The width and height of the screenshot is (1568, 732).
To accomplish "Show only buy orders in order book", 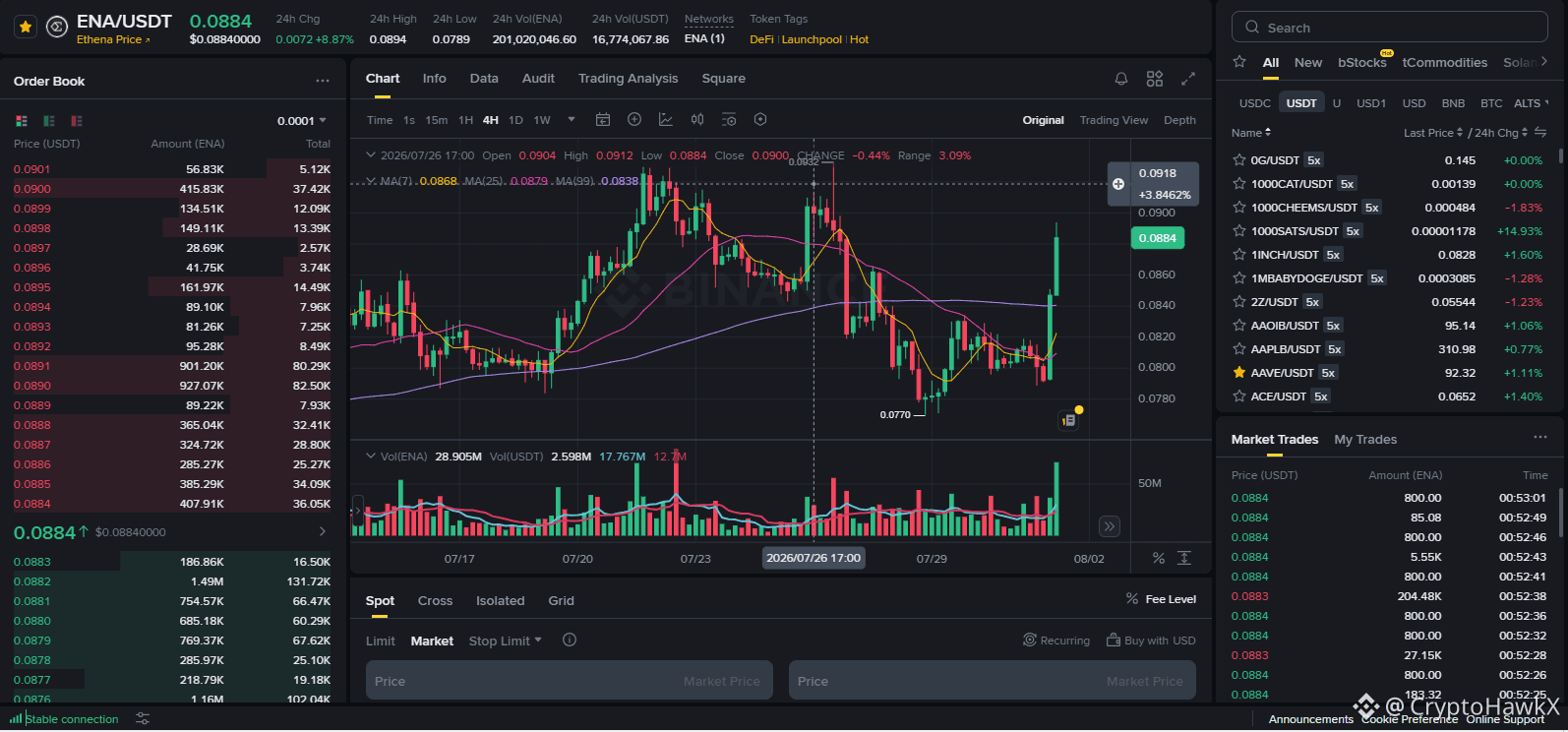I will [x=49, y=121].
